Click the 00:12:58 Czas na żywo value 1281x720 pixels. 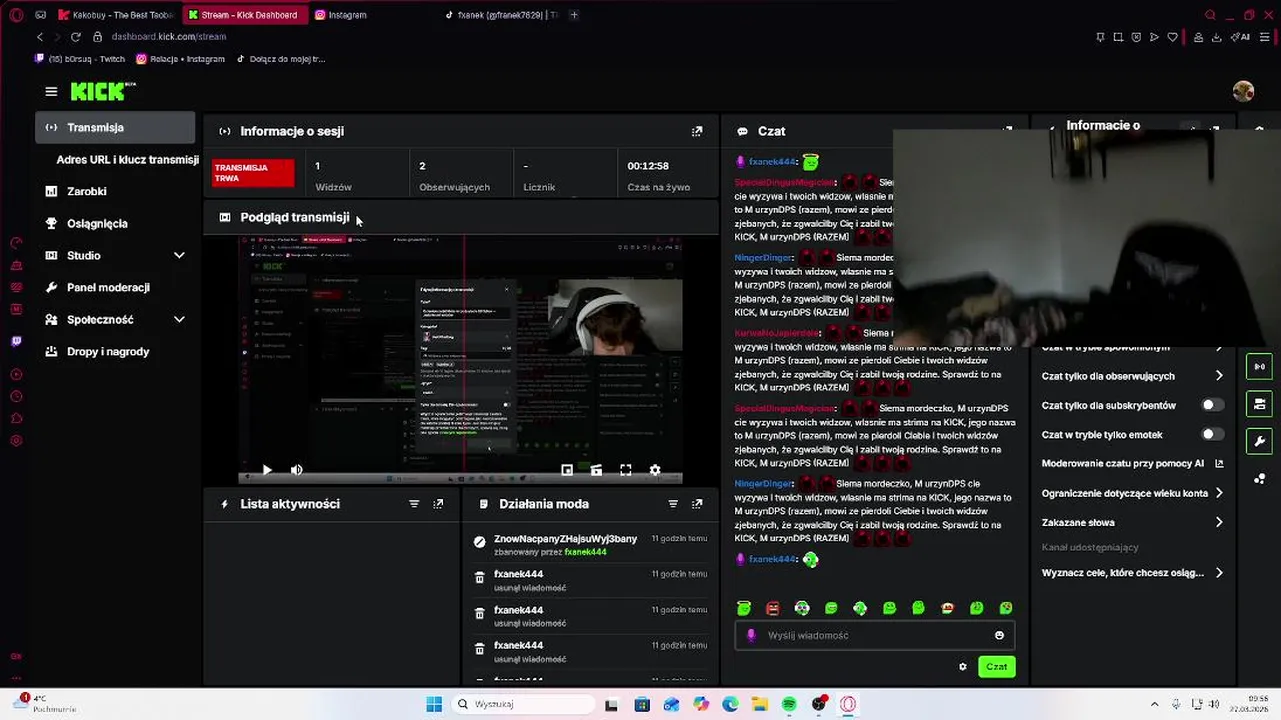pos(648,166)
